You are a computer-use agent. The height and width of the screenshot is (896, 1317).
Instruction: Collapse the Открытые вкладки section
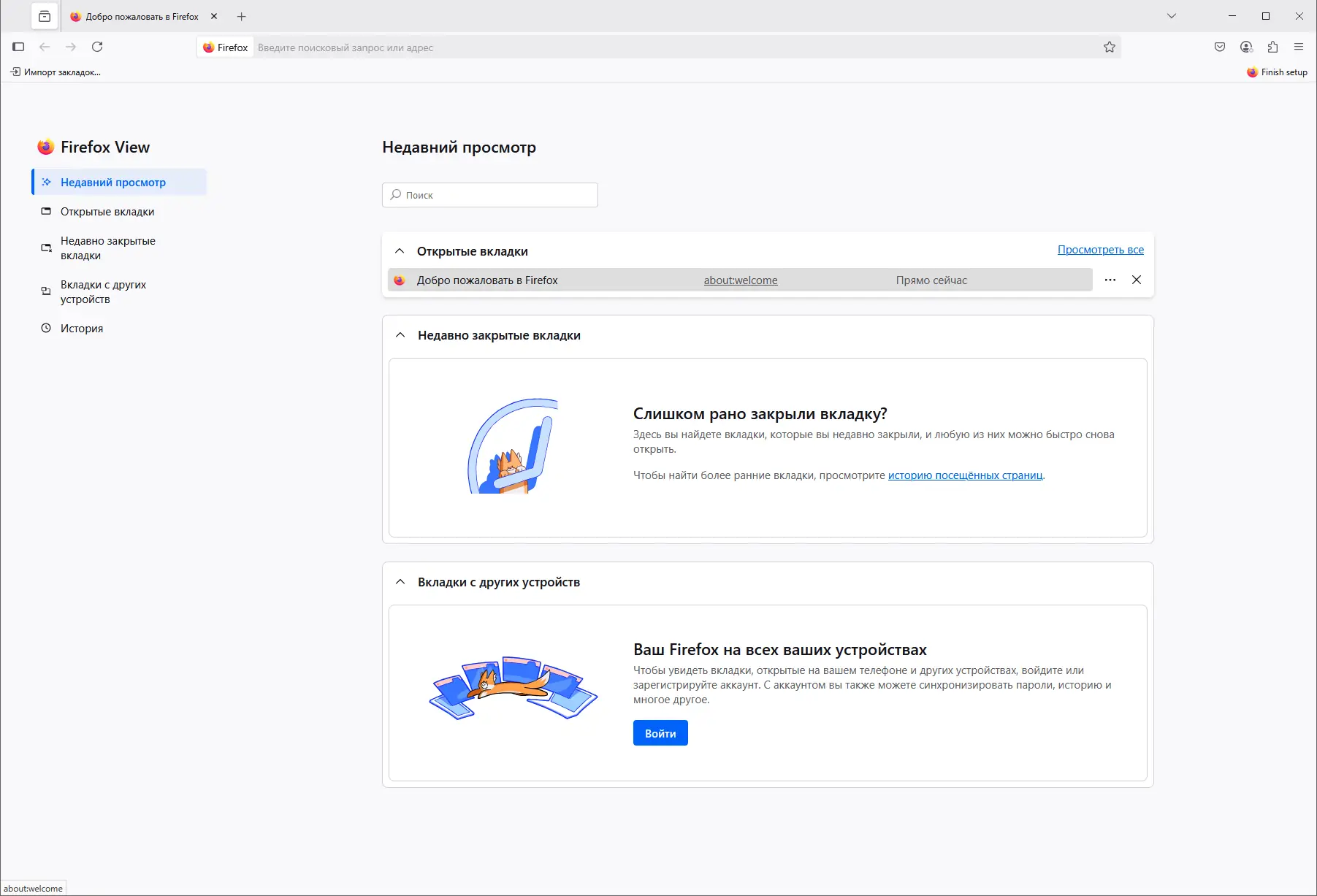pos(400,250)
